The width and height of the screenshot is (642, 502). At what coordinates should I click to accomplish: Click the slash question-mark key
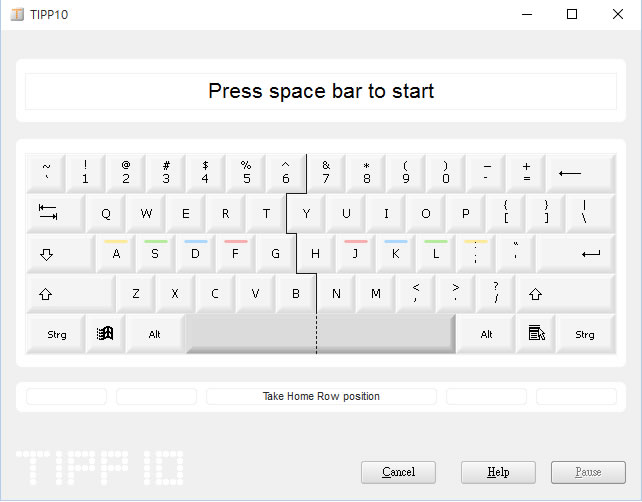tap(495, 294)
